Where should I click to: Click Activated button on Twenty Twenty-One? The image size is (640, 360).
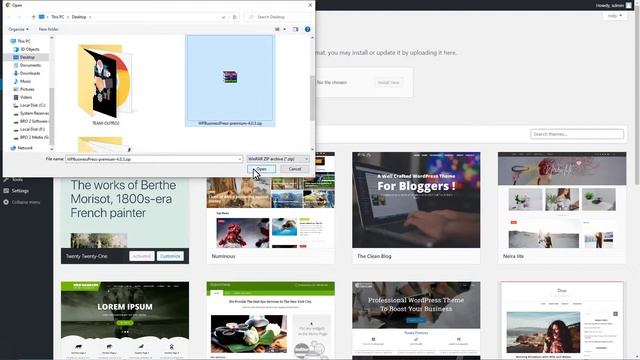(x=142, y=256)
